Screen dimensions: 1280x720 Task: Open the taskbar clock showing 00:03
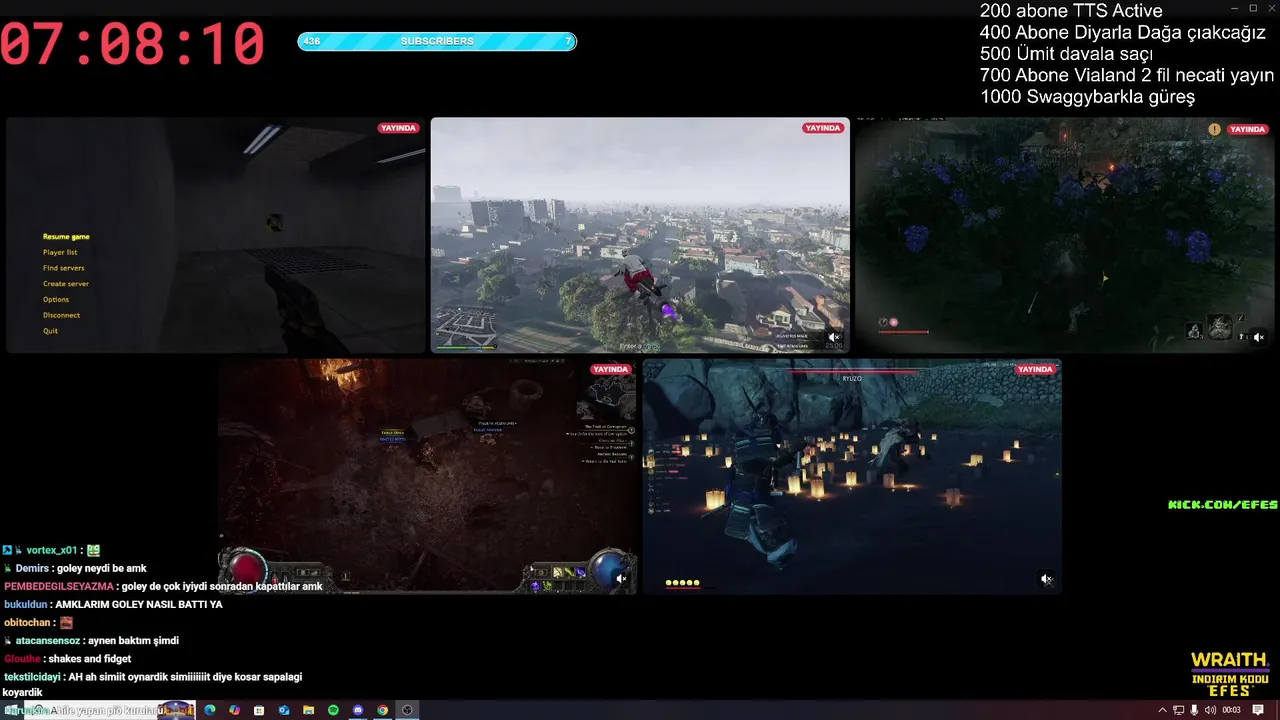(x=1231, y=710)
